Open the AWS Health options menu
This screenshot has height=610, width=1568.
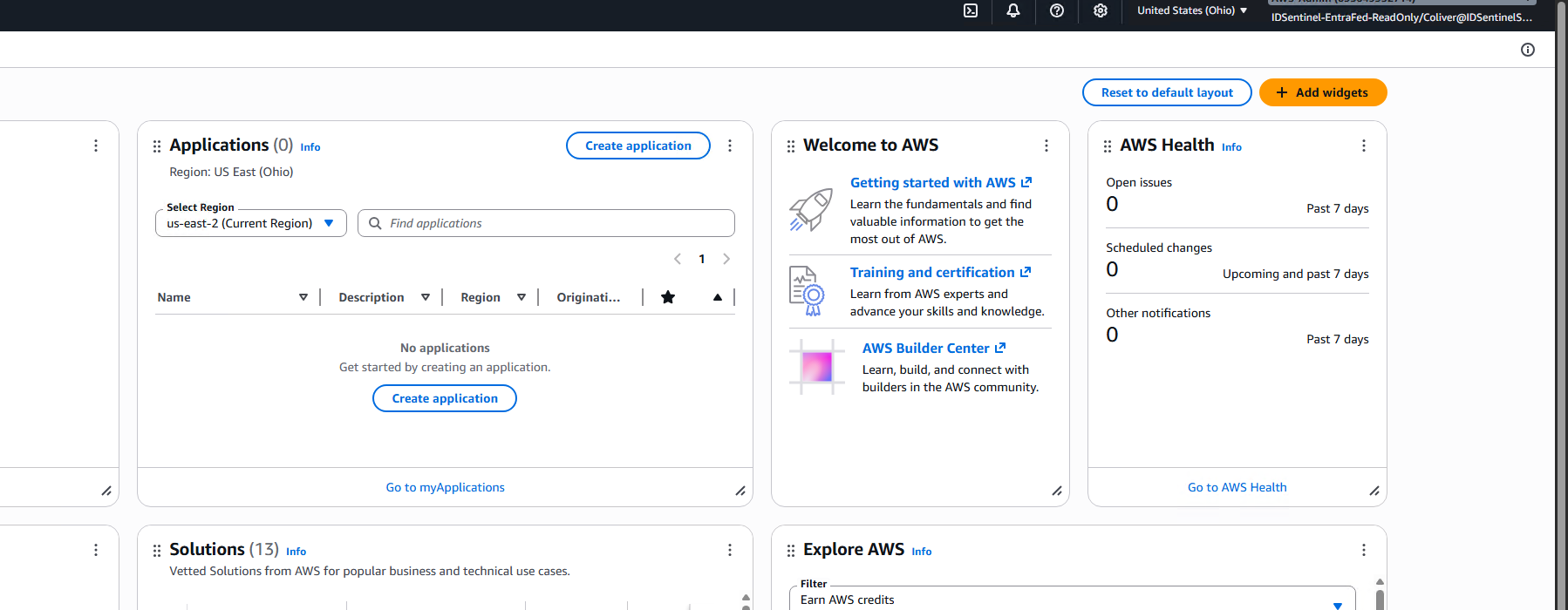[1364, 146]
